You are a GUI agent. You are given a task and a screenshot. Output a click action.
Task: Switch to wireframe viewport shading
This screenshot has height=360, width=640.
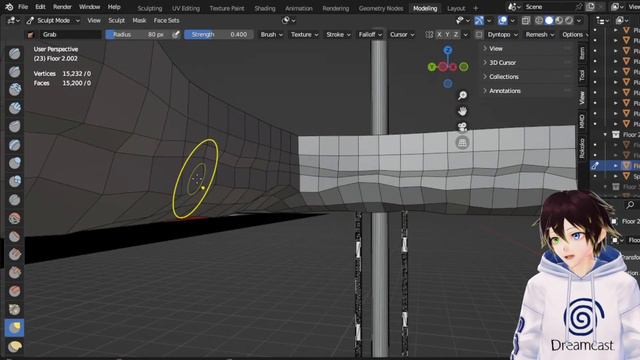pyautogui.click(x=539, y=20)
